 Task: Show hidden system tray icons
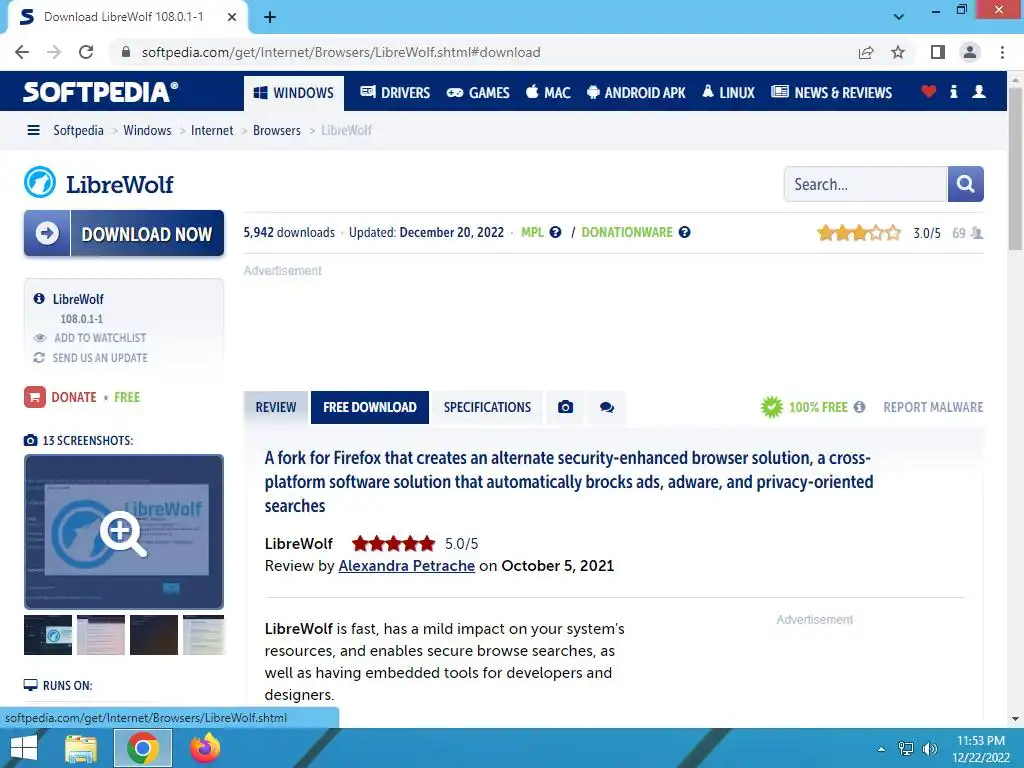pos(882,749)
